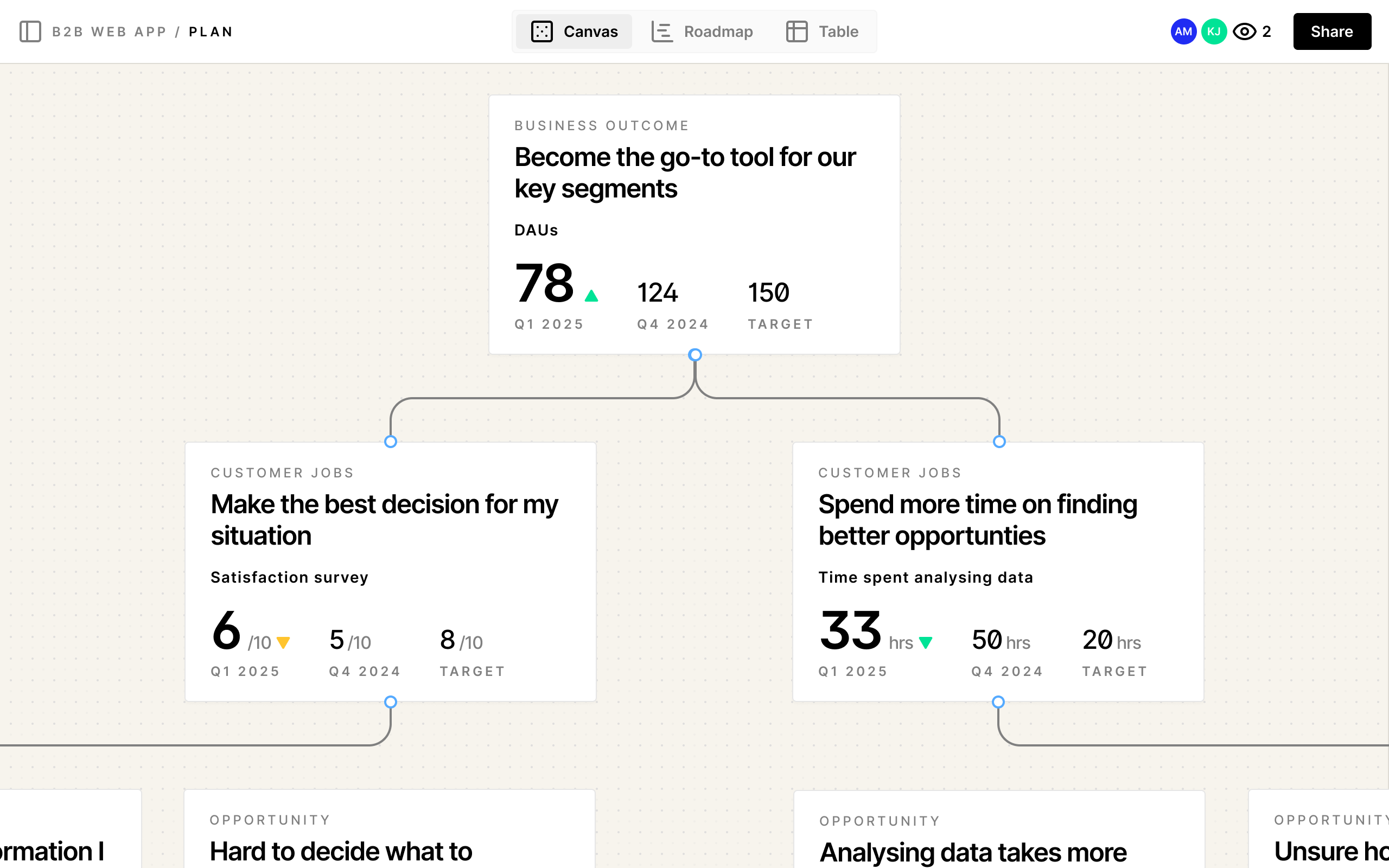Image resolution: width=1389 pixels, height=868 pixels.
Task: Open the KJ user avatar
Action: [x=1214, y=31]
